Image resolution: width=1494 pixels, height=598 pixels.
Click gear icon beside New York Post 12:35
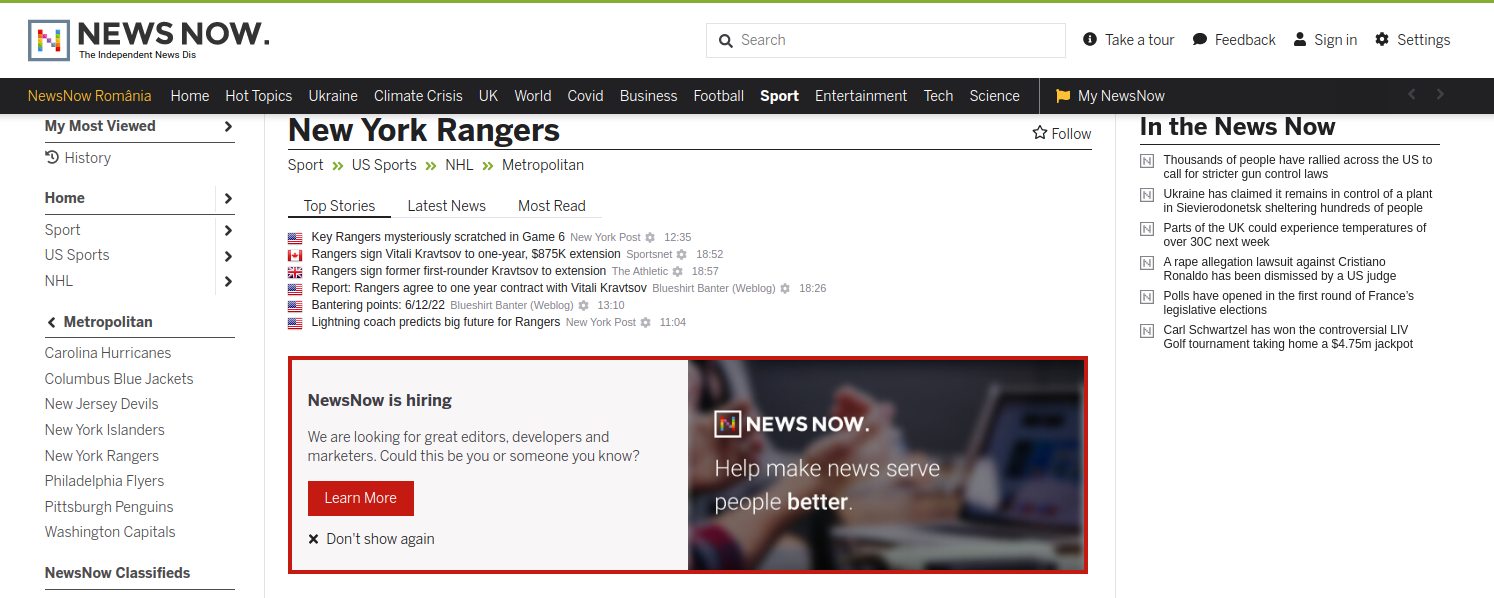[650, 238]
